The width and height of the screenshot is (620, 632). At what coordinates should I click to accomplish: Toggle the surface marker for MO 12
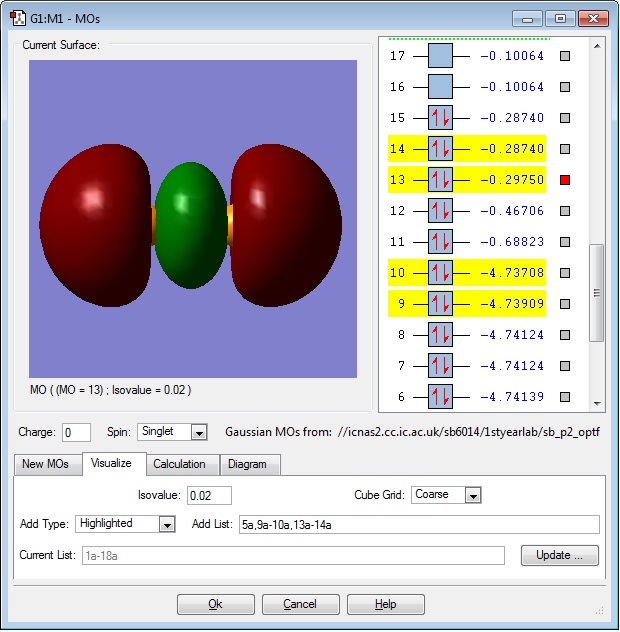pyautogui.click(x=565, y=211)
